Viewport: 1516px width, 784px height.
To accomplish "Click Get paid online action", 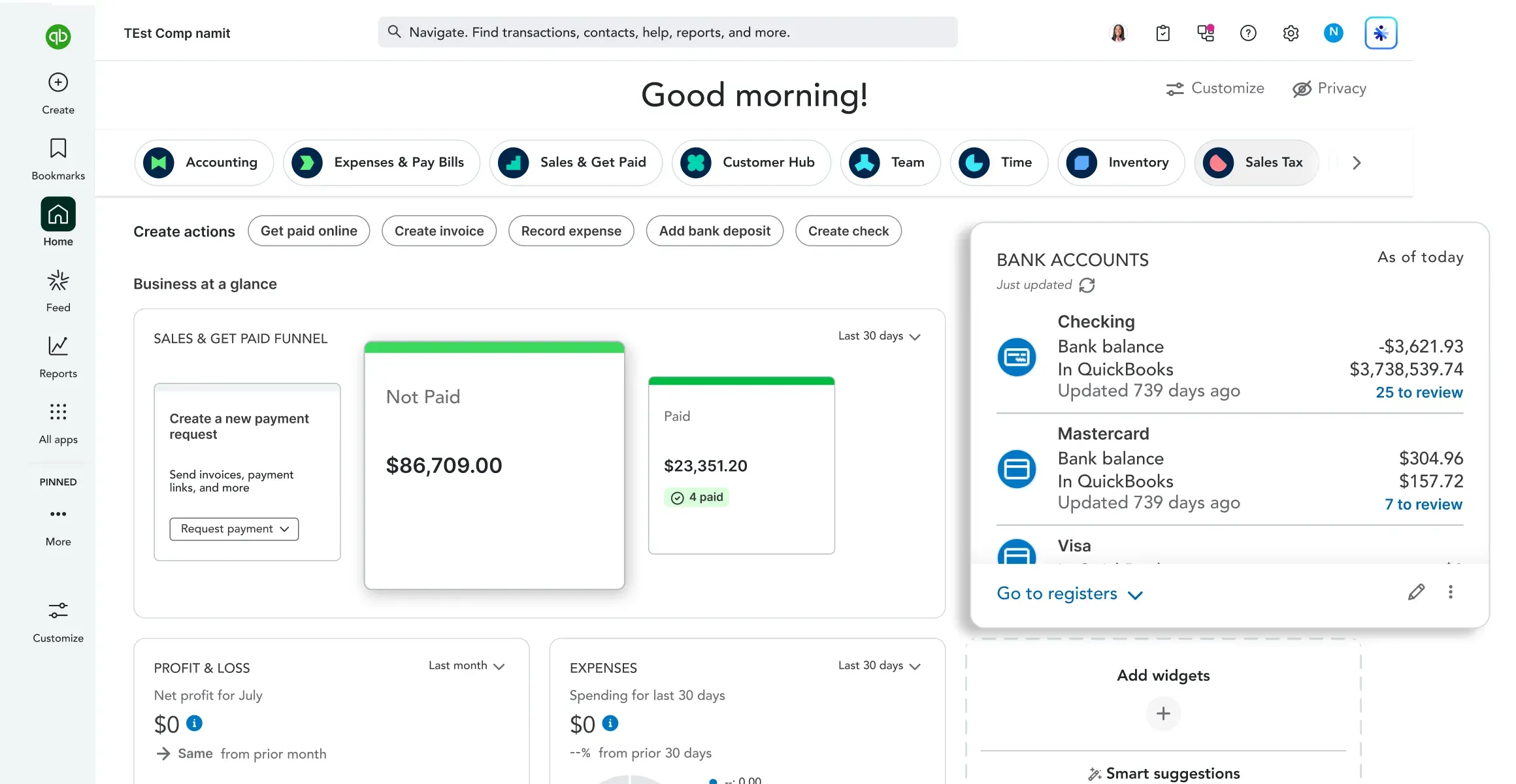I will pyautogui.click(x=308, y=231).
